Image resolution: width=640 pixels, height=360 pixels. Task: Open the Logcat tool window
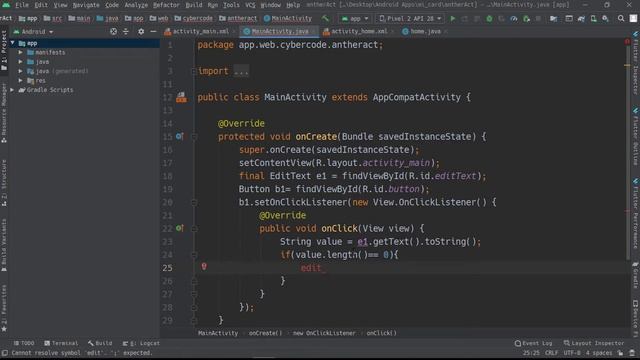141,343
